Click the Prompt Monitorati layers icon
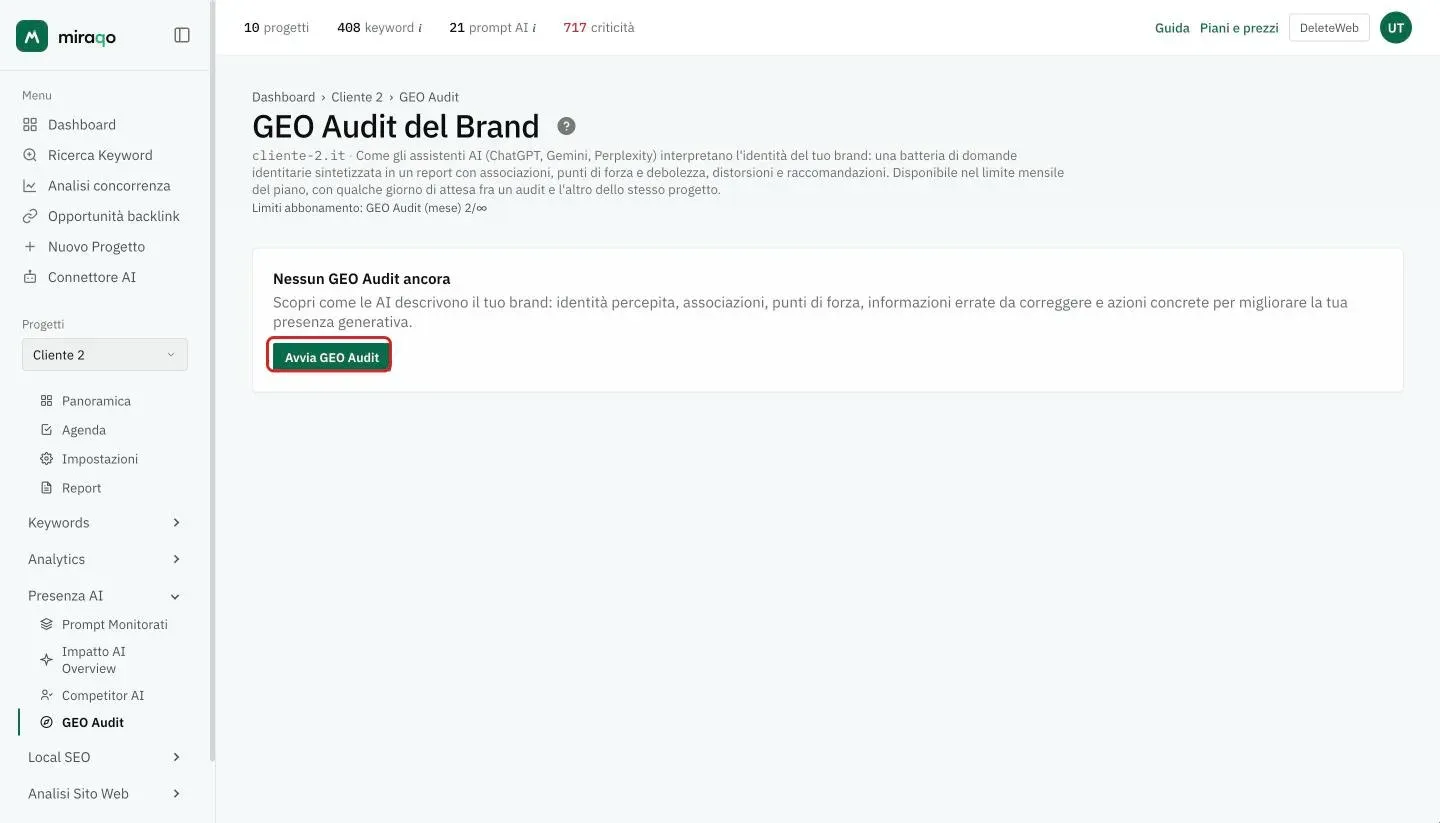This screenshot has height=823, width=1440. 46,624
